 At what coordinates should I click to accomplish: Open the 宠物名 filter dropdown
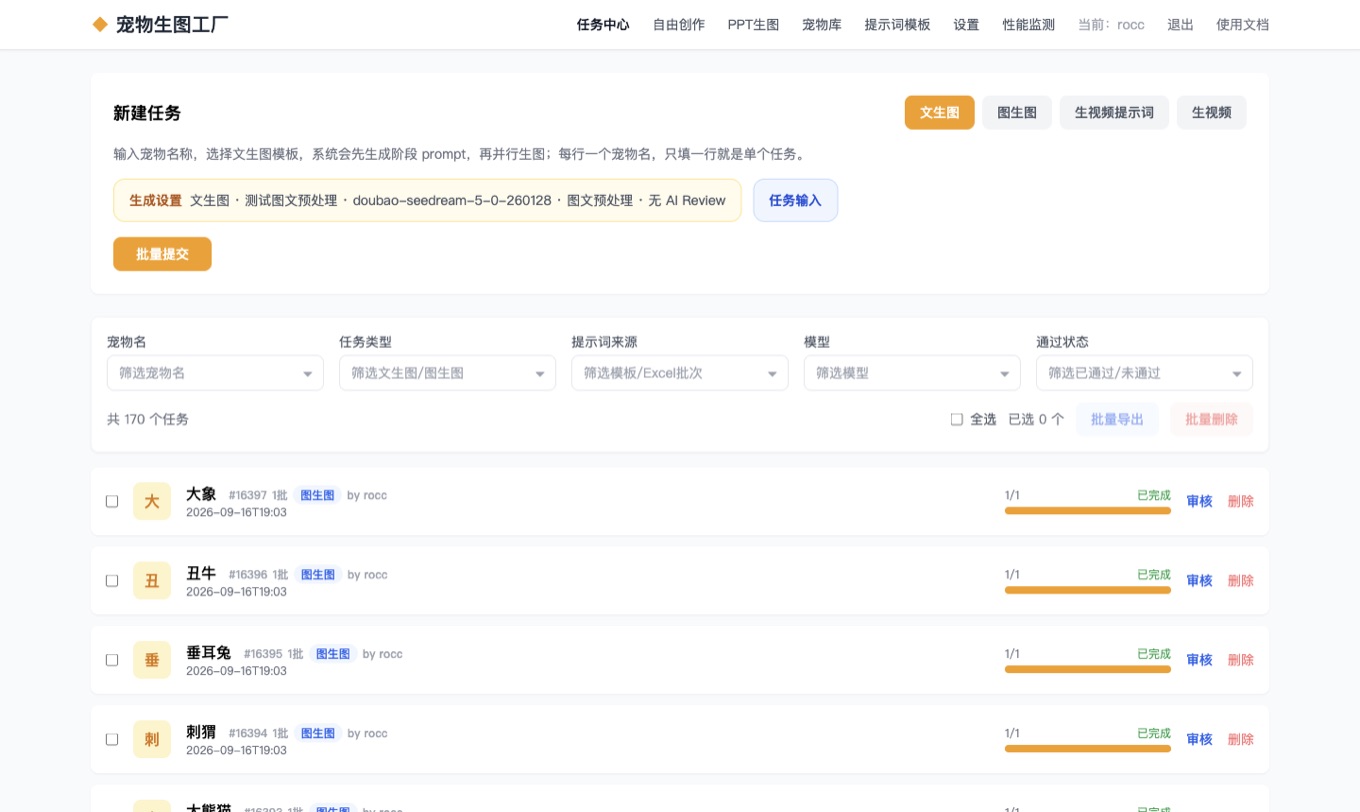click(x=215, y=373)
